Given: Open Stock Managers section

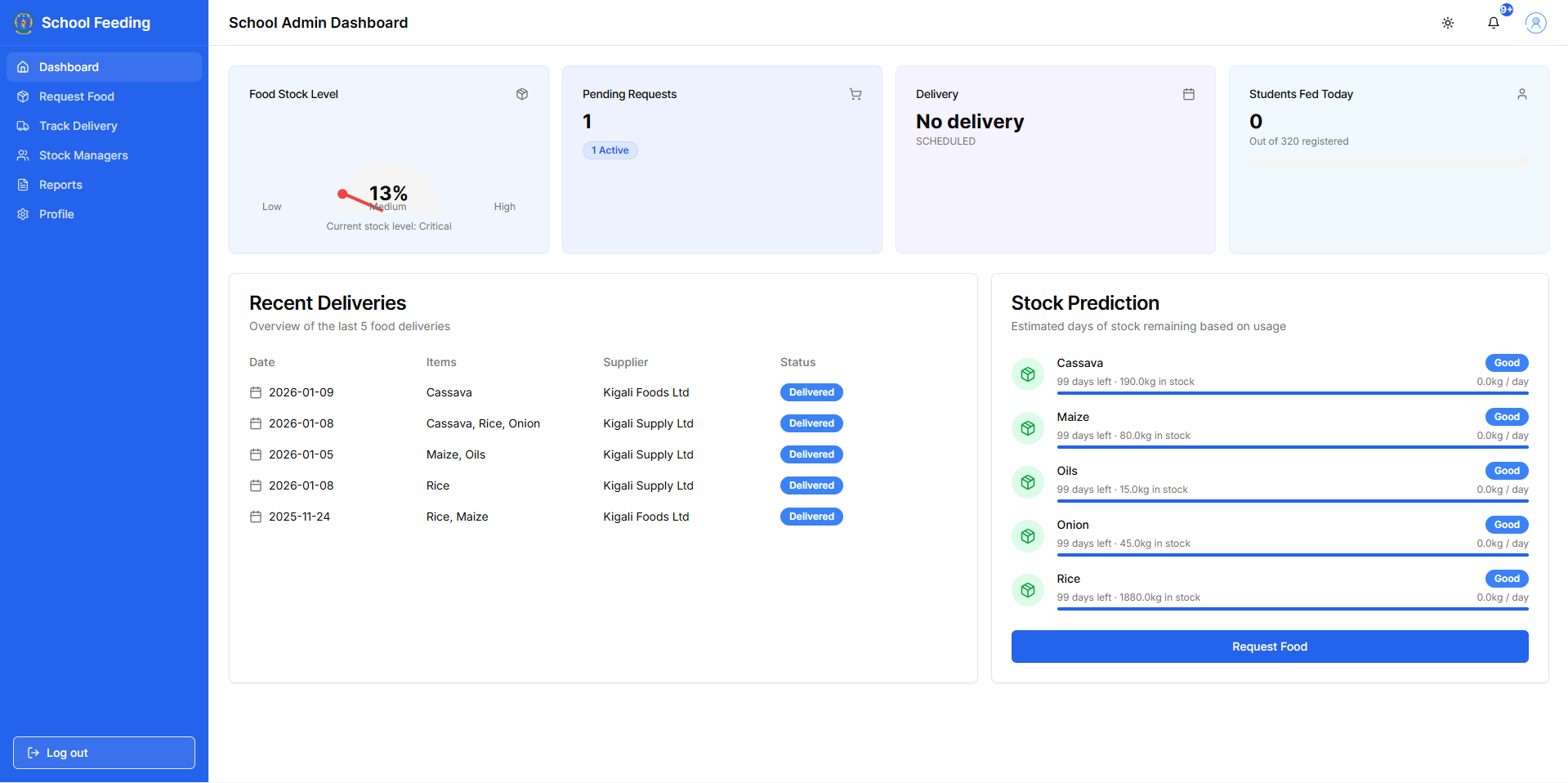Looking at the screenshot, I should [x=104, y=155].
